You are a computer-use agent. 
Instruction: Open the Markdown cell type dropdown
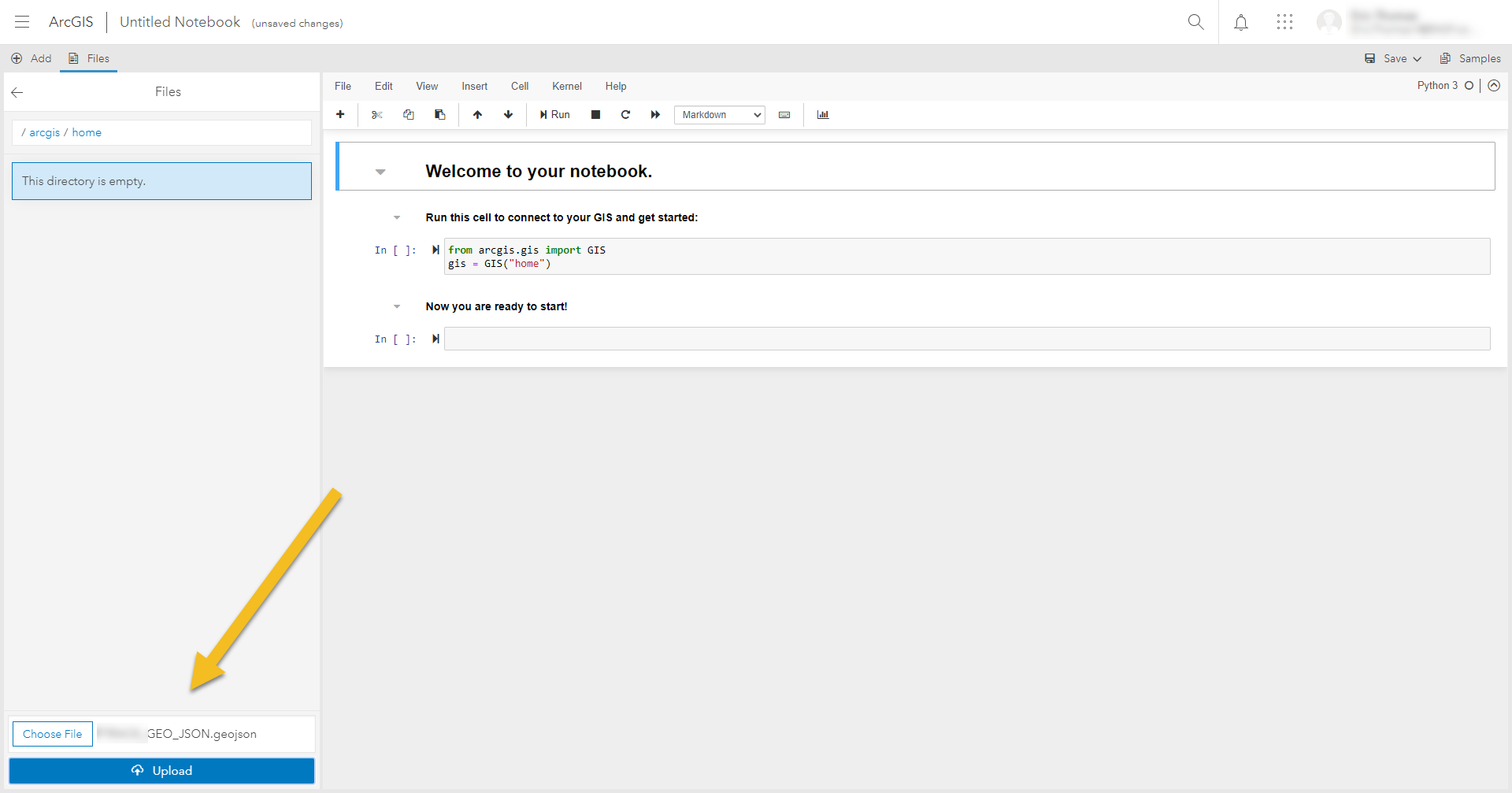720,115
